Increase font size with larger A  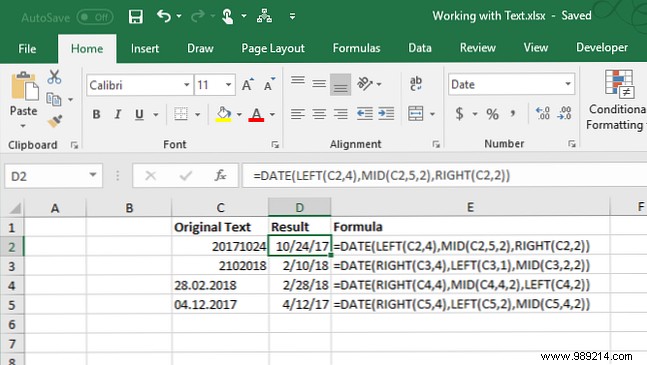click(248, 85)
